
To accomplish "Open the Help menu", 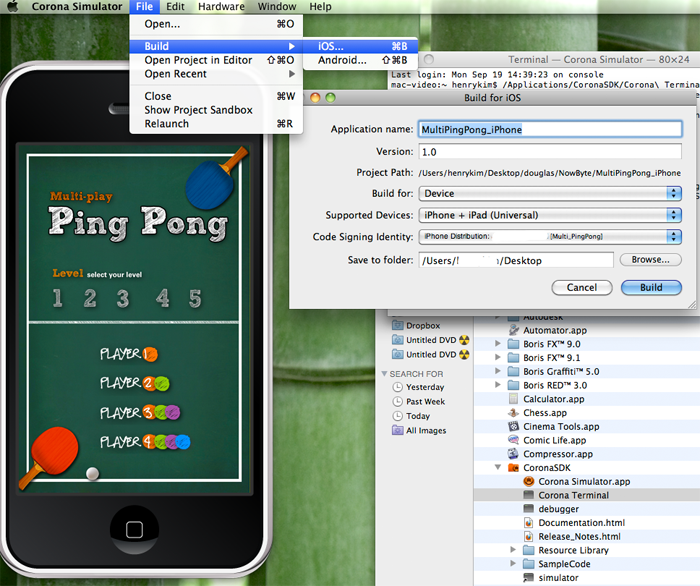I will tap(321, 6).
